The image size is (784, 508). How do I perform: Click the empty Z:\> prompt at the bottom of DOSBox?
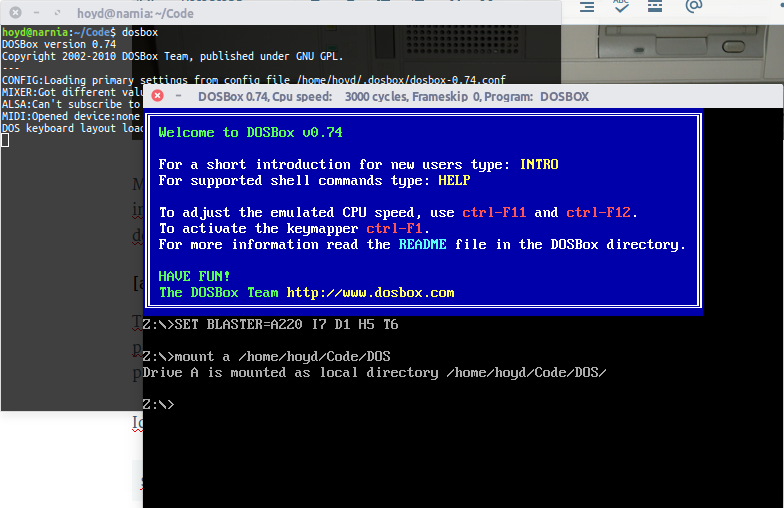coord(158,404)
